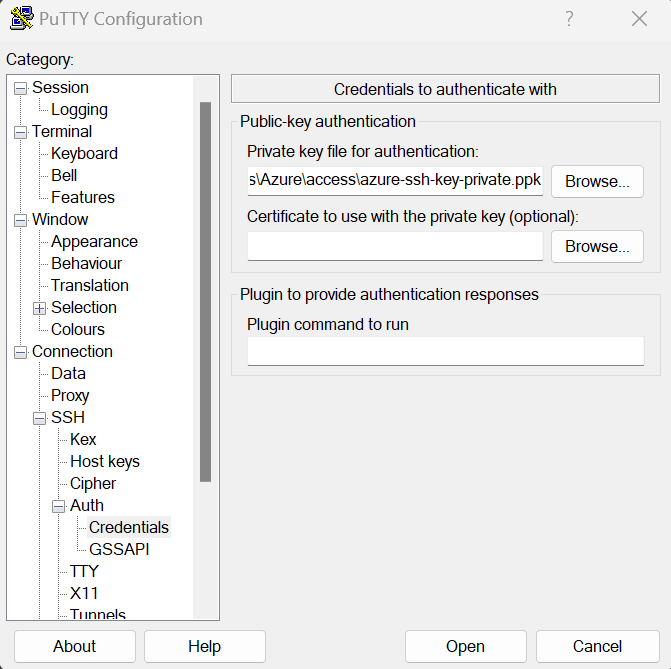Image resolution: width=671 pixels, height=669 pixels.
Task: Collapse the Auth tree node
Action: 59,506
